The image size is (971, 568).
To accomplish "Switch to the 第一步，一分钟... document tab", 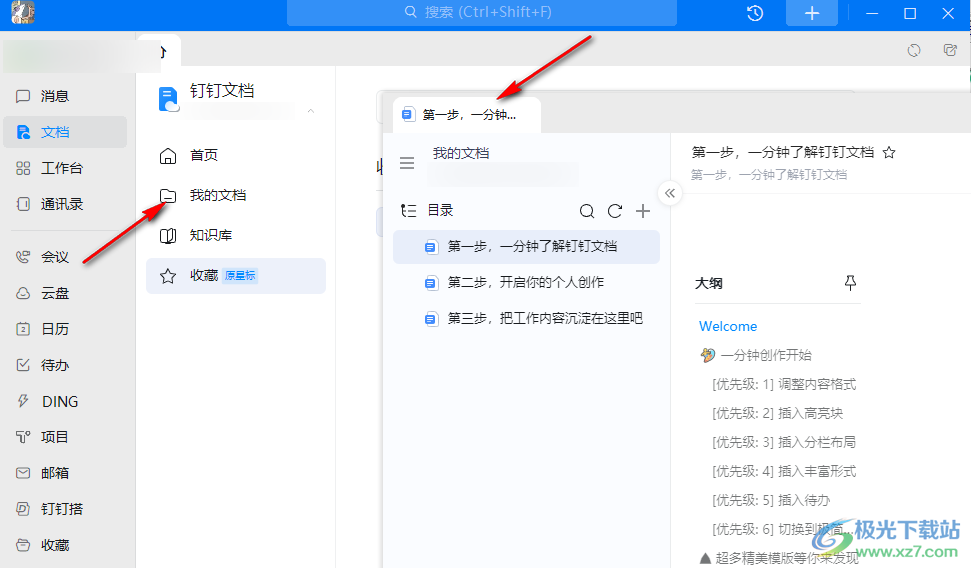I will 461,115.
